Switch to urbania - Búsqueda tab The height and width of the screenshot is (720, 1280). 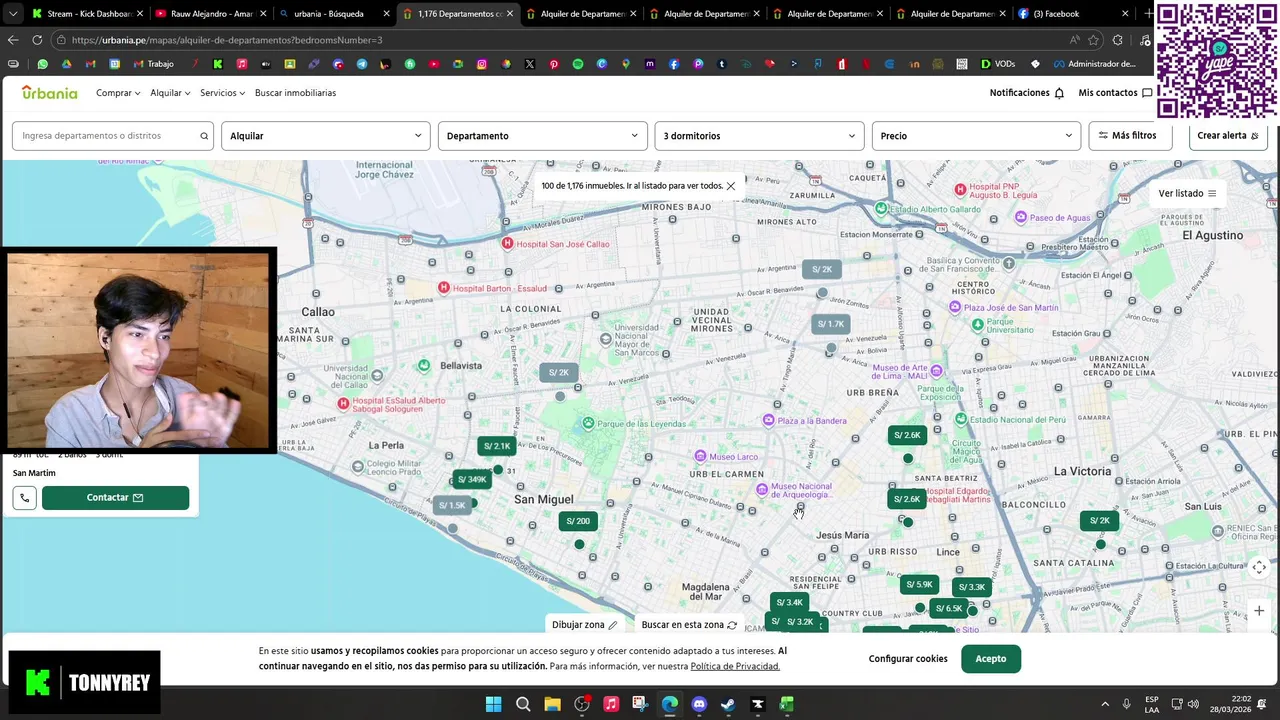pyautogui.click(x=333, y=14)
